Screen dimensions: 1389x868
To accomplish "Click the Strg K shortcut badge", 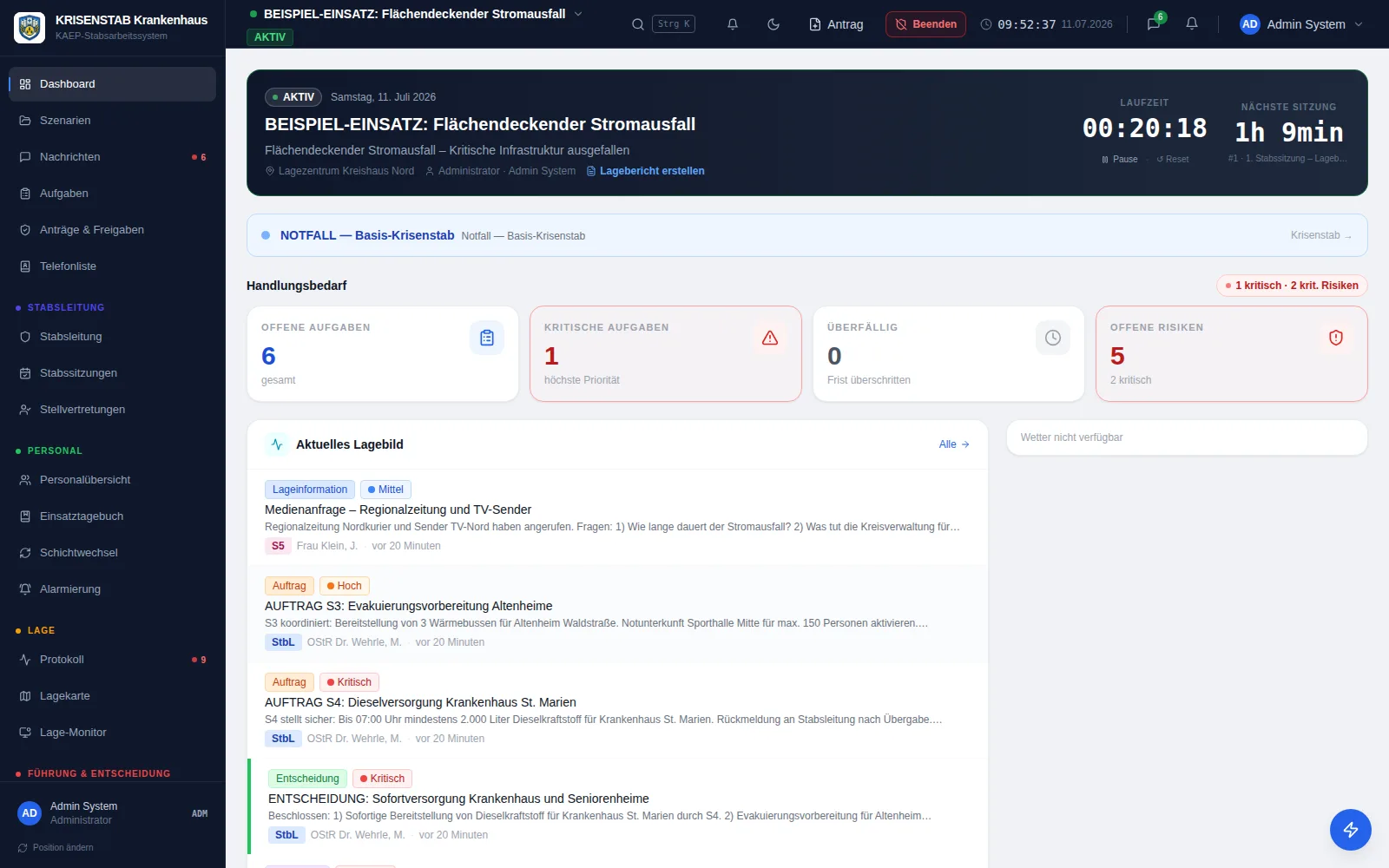I will coord(674,24).
